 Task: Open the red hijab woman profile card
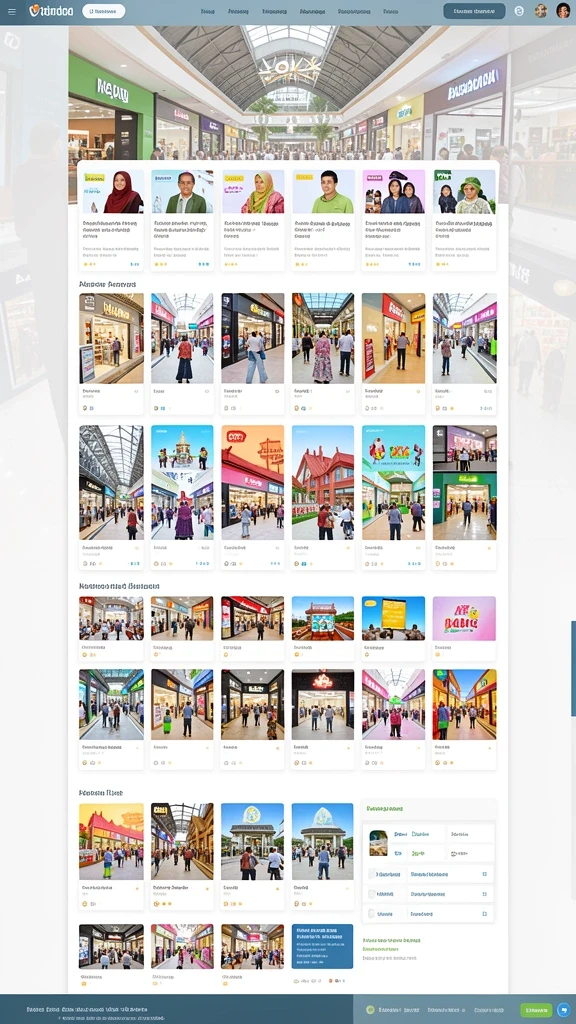click(x=112, y=220)
